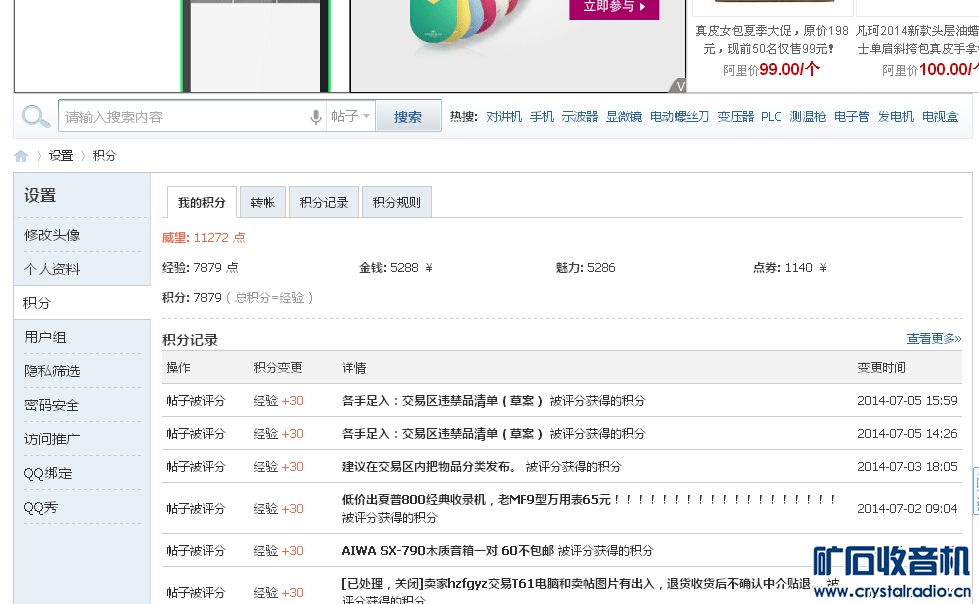Screen dimensions: 979x604
Task: Click the 积分变更 column header
Action: pos(278,367)
